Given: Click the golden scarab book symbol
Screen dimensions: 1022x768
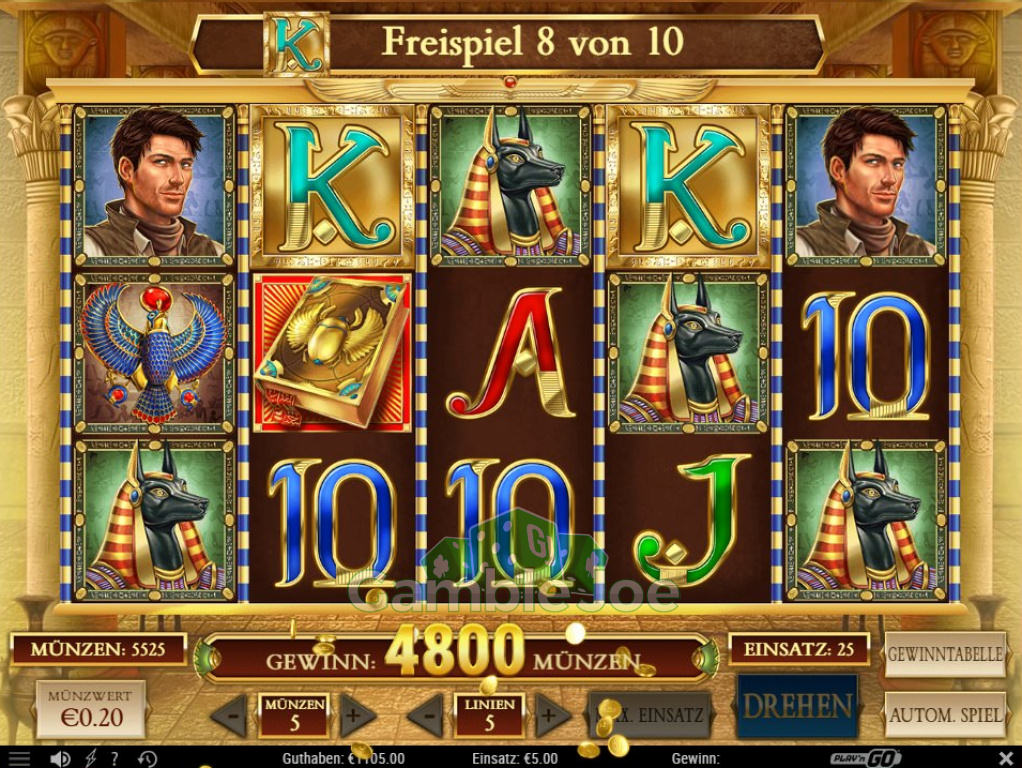Looking at the screenshot, I should [x=332, y=353].
